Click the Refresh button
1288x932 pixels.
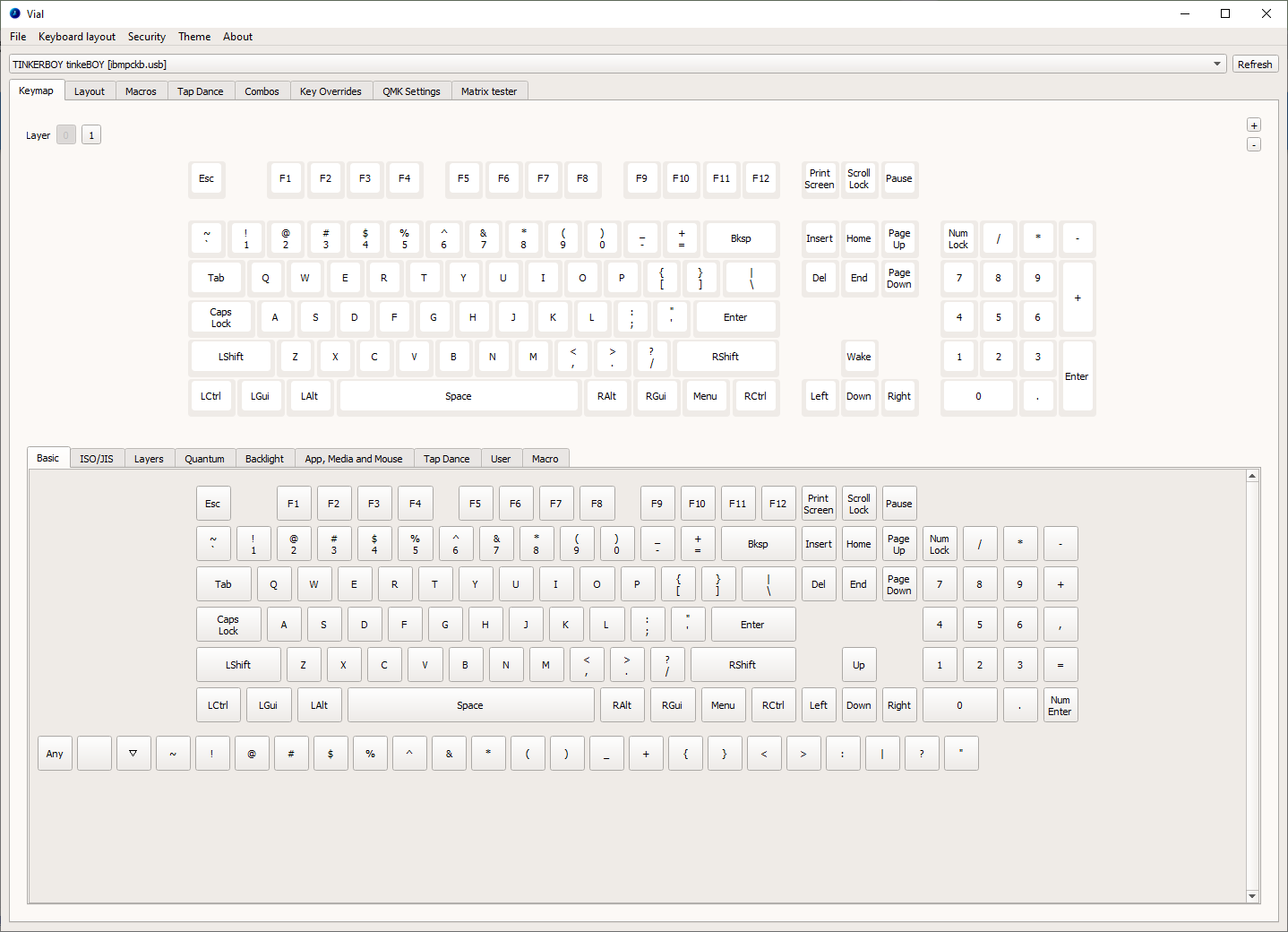tap(1255, 65)
